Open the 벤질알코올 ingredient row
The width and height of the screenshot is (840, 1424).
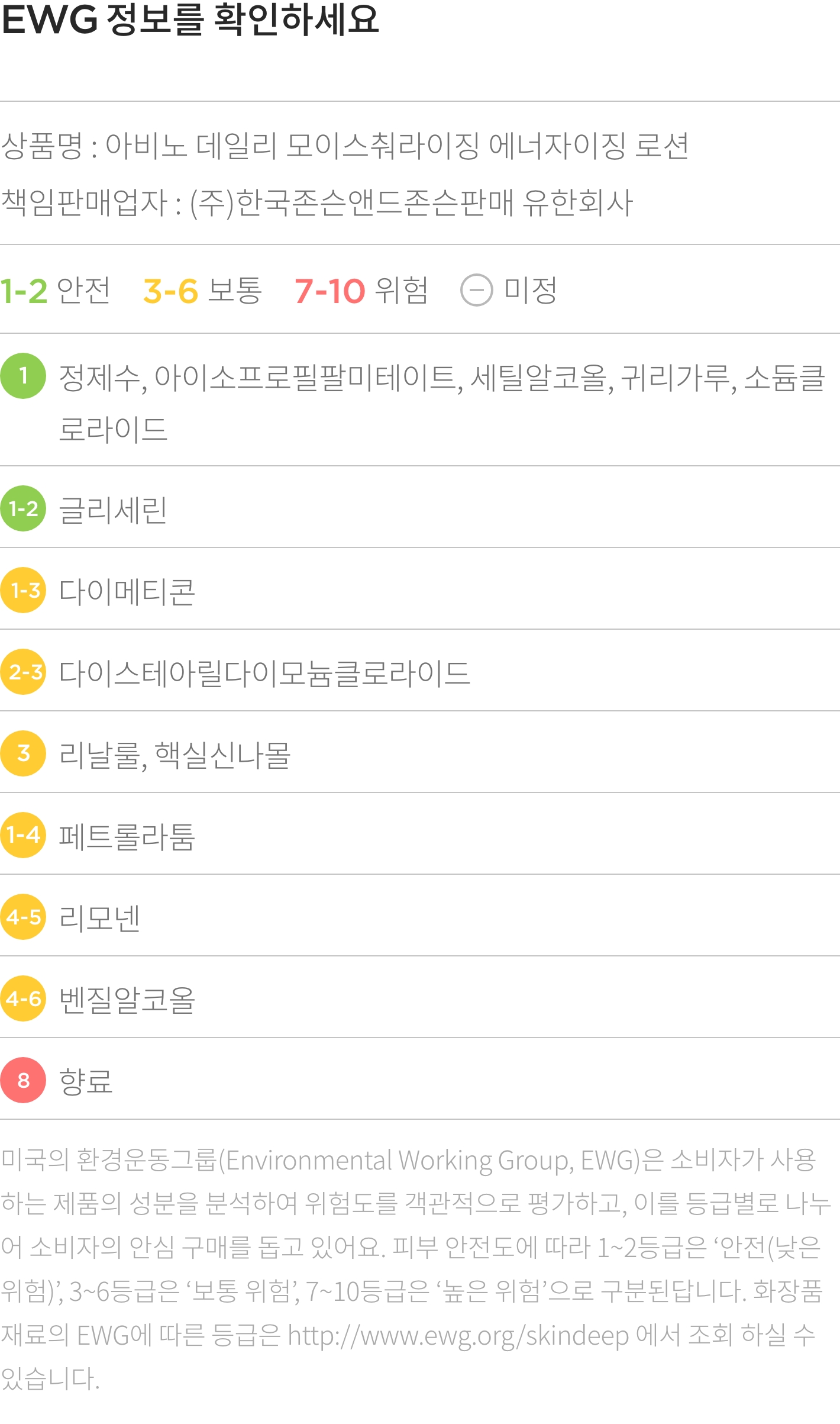click(420, 998)
